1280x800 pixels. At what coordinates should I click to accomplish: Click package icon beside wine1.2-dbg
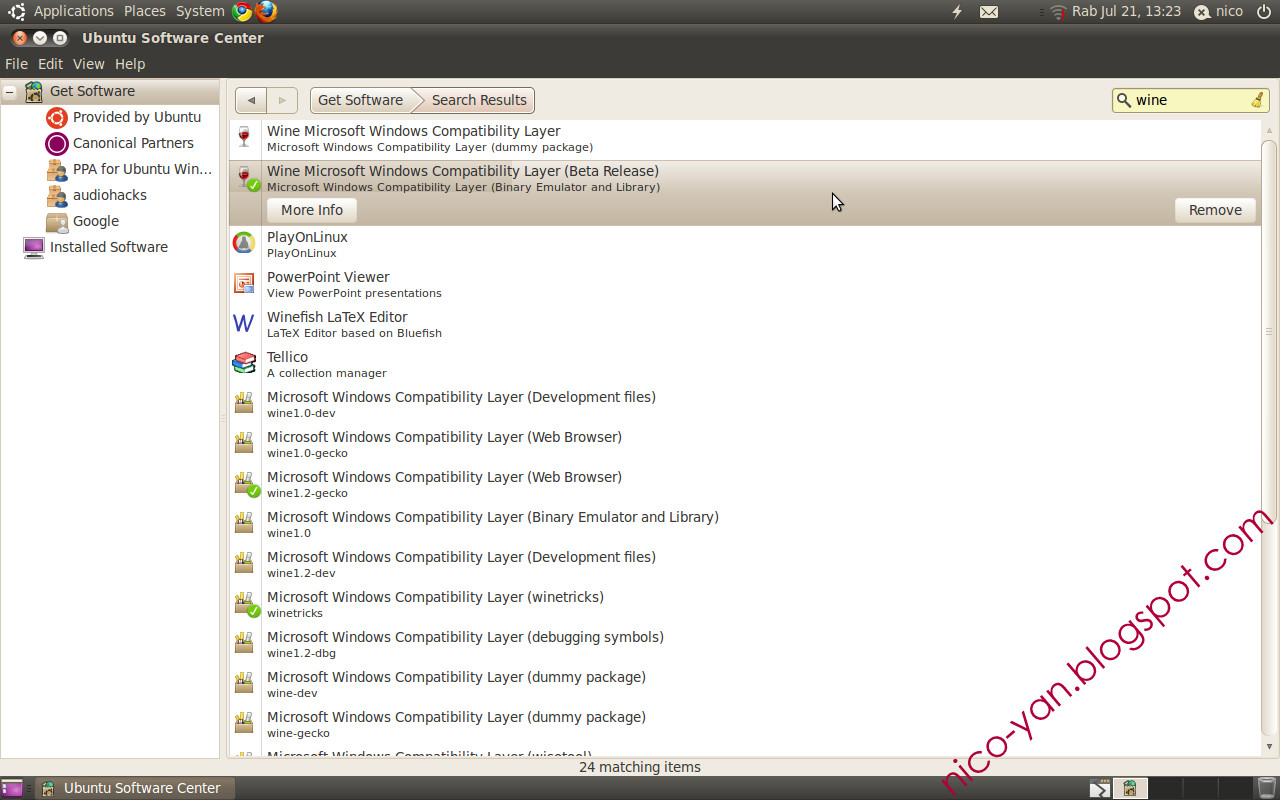coord(244,643)
